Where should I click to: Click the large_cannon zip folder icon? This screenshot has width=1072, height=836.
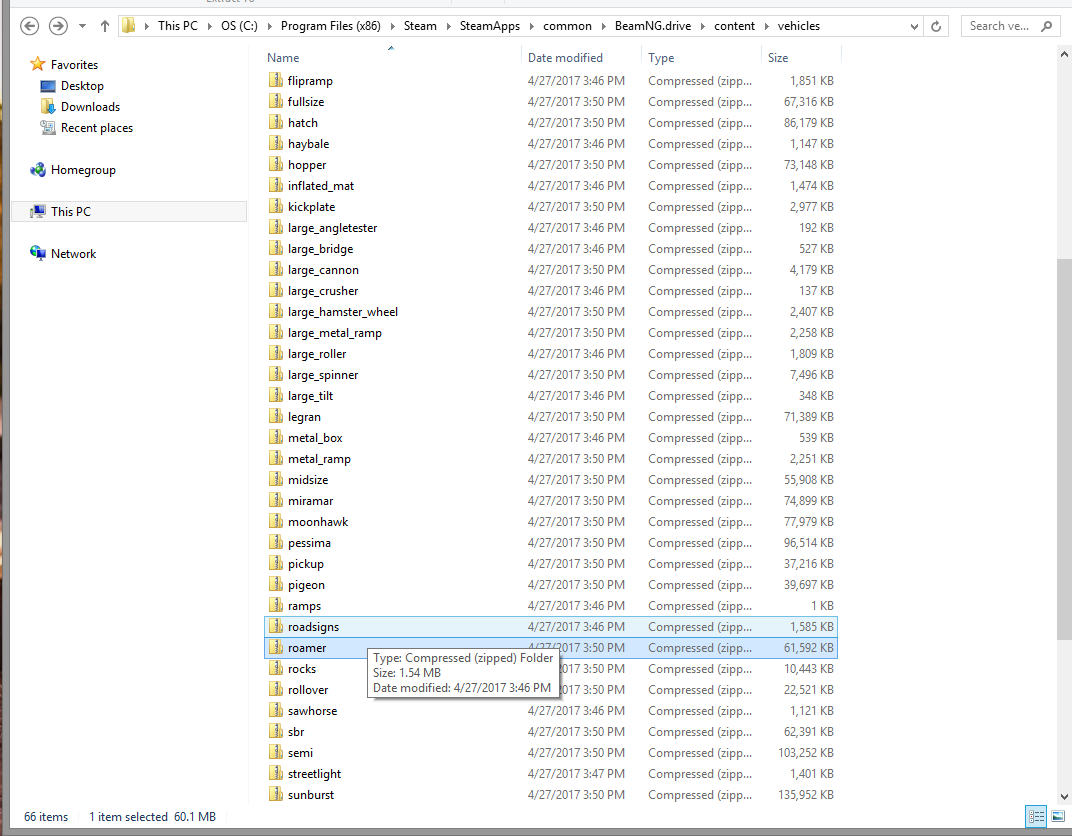coord(276,269)
